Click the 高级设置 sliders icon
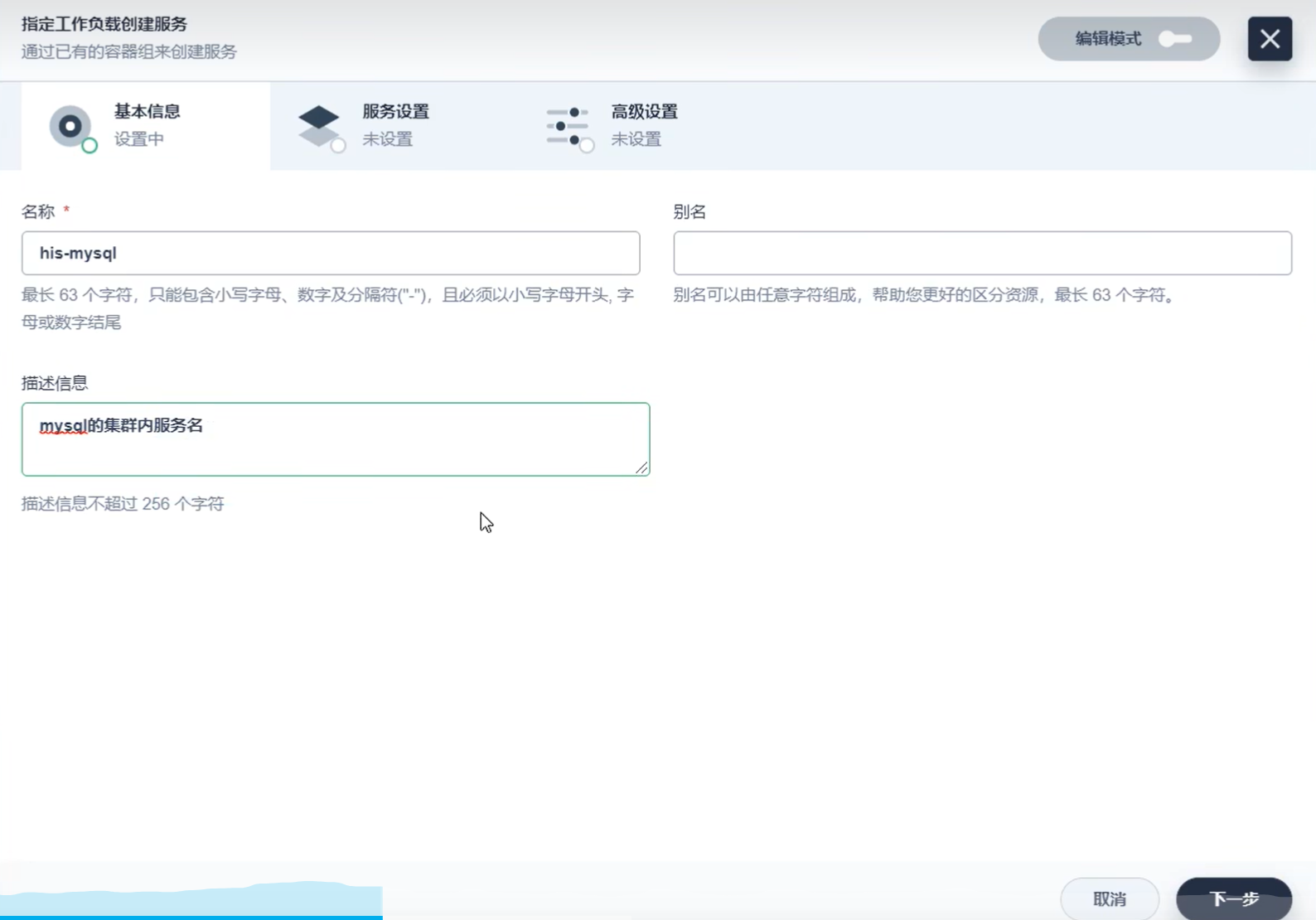This screenshot has height=920, width=1316. pyautogui.click(x=569, y=127)
